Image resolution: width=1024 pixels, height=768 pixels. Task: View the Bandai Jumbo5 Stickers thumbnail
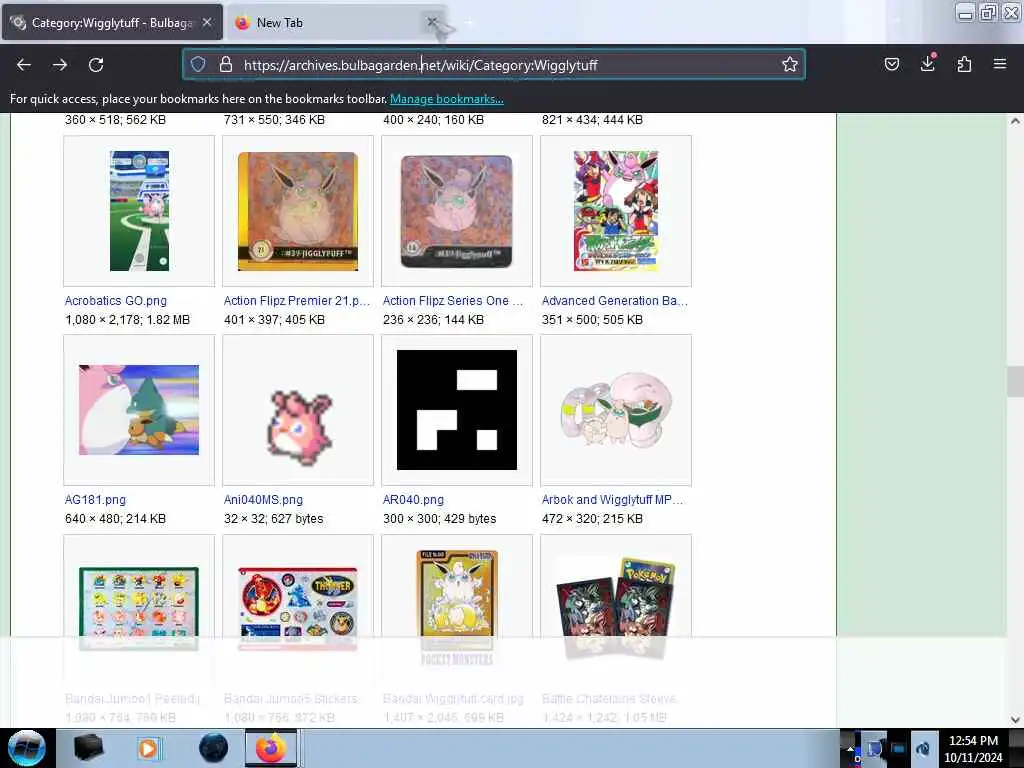298,609
